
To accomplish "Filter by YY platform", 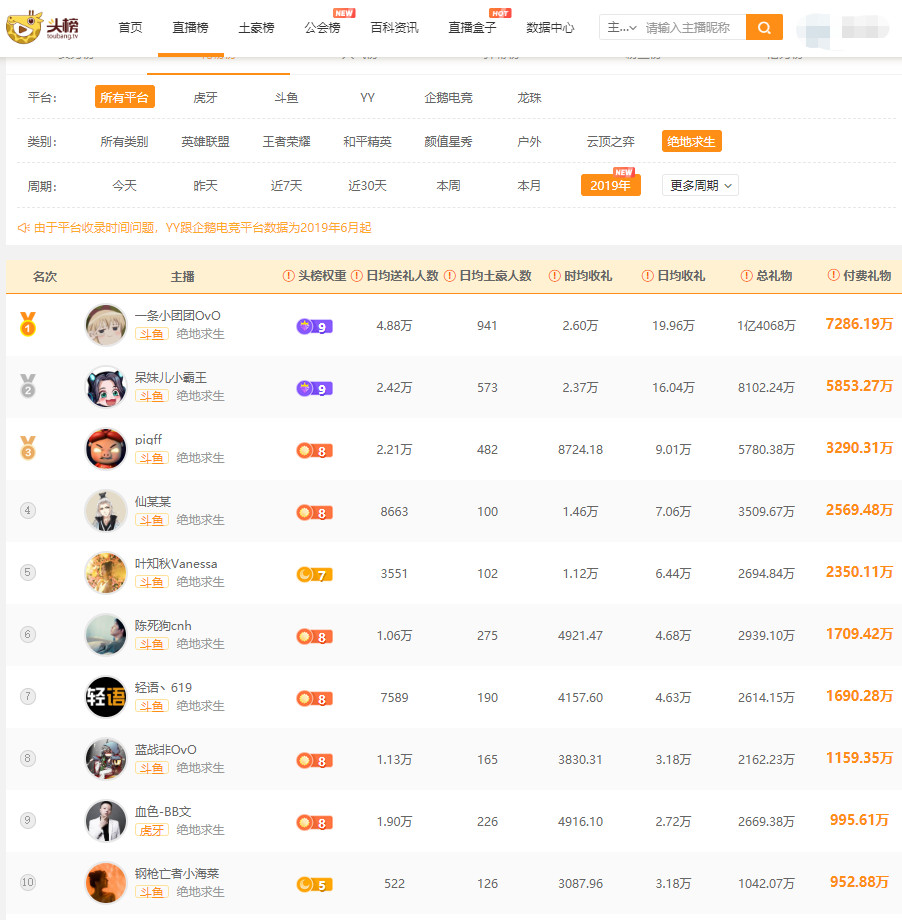I will [x=367, y=97].
